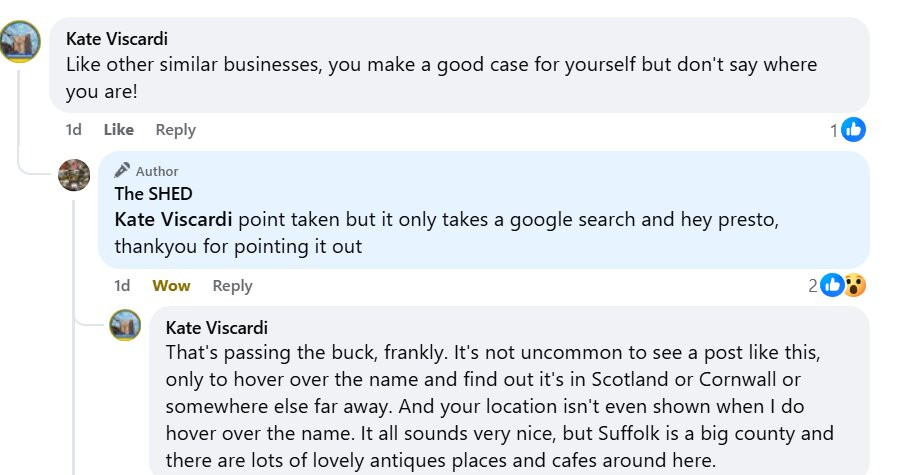This screenshot has height=475, width=918.
Task: Click the 1d timestamp under the first comment
Action: pos(74,129)
